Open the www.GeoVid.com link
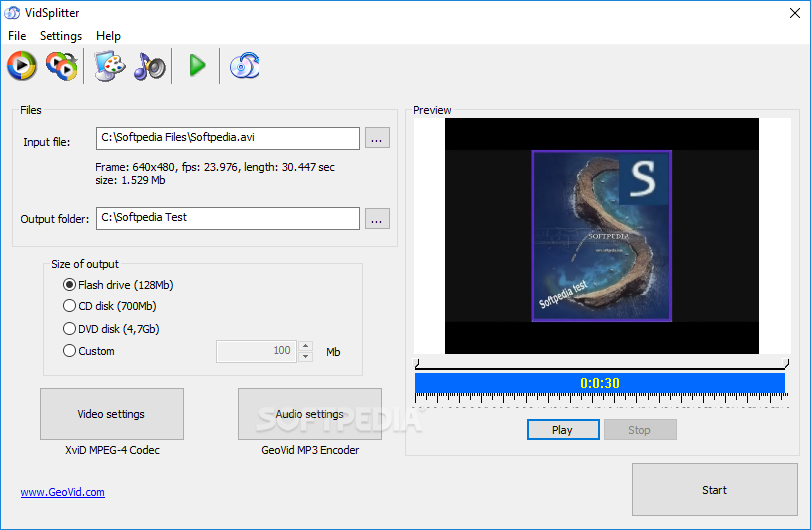Viewport: 811px width, 530px height. [63, 492]
